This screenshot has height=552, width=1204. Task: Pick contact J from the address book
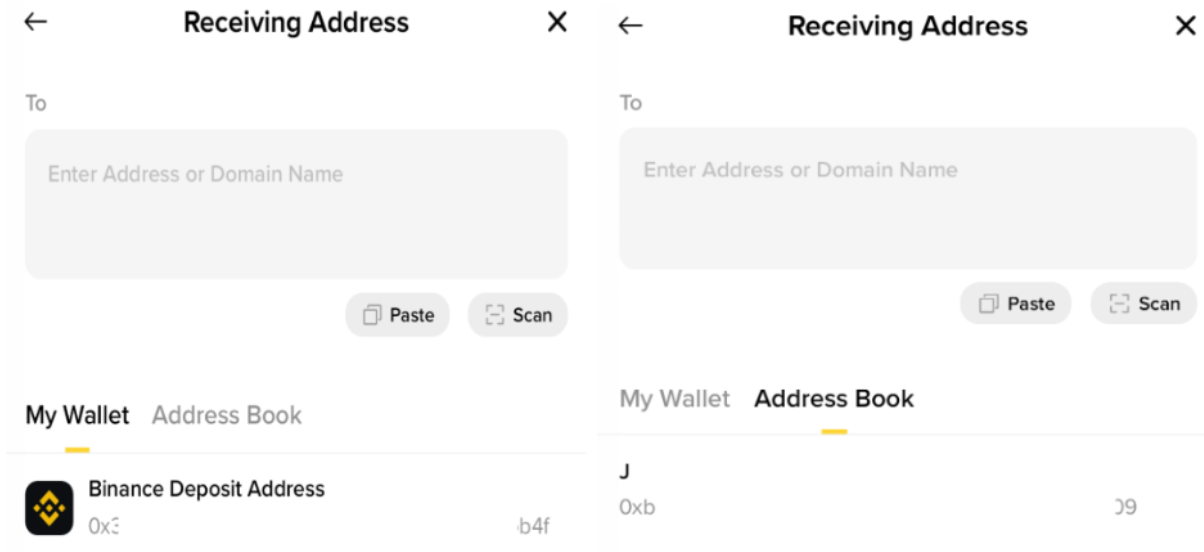[x=625, y=472]
